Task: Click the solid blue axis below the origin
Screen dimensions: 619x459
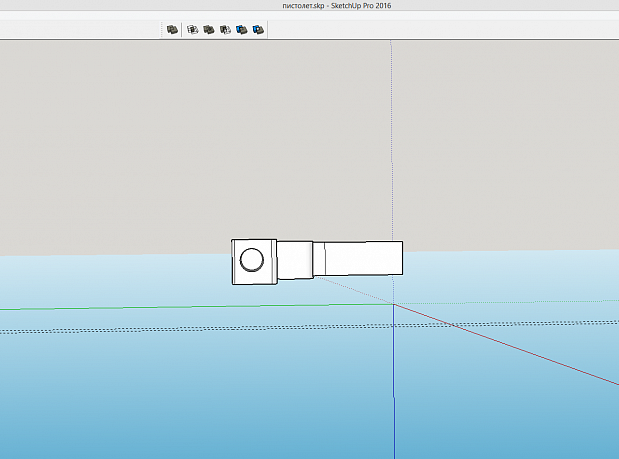Action: [x=394, y=381]
